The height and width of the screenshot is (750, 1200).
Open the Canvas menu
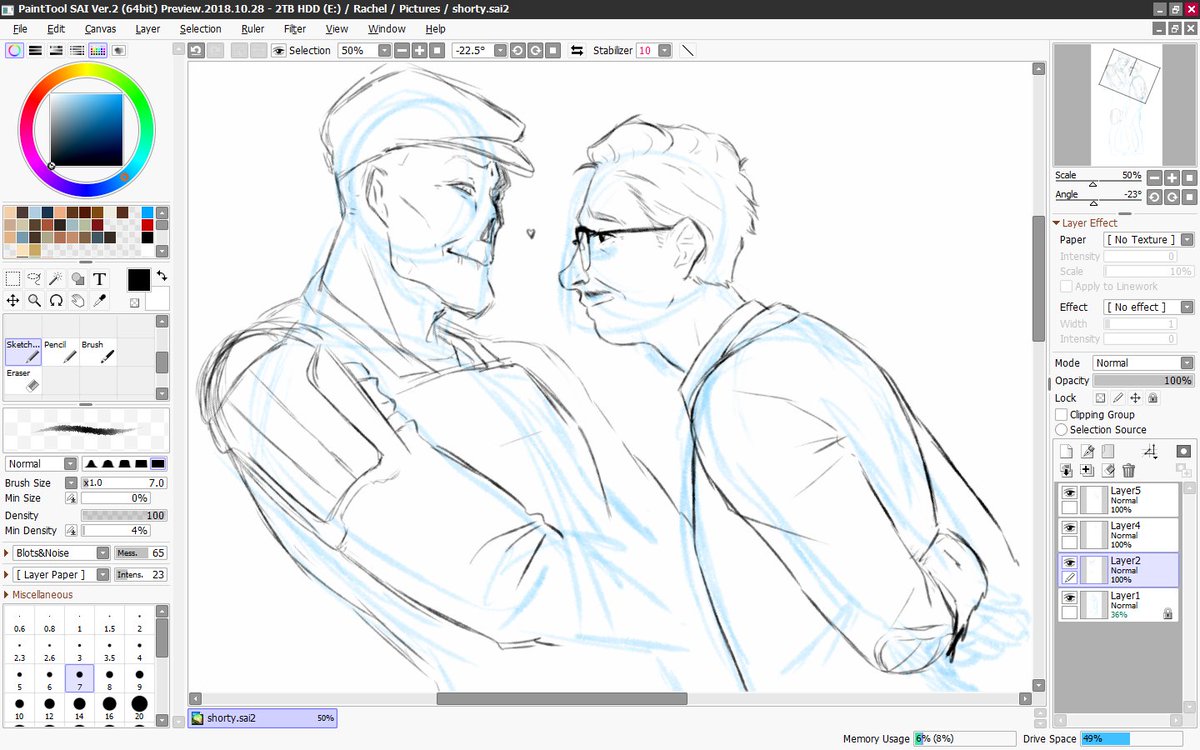click(x=100, y=29)
